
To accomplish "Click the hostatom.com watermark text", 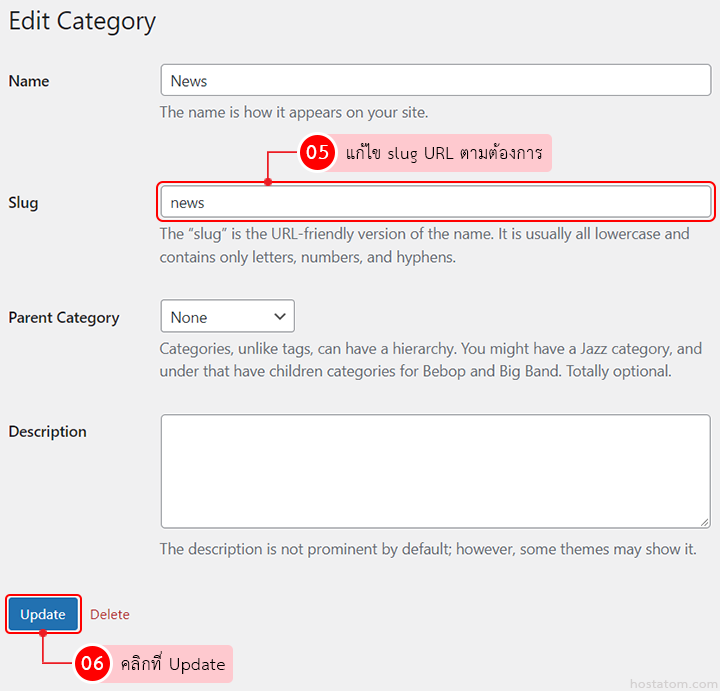I will click(x=672, y=683).
